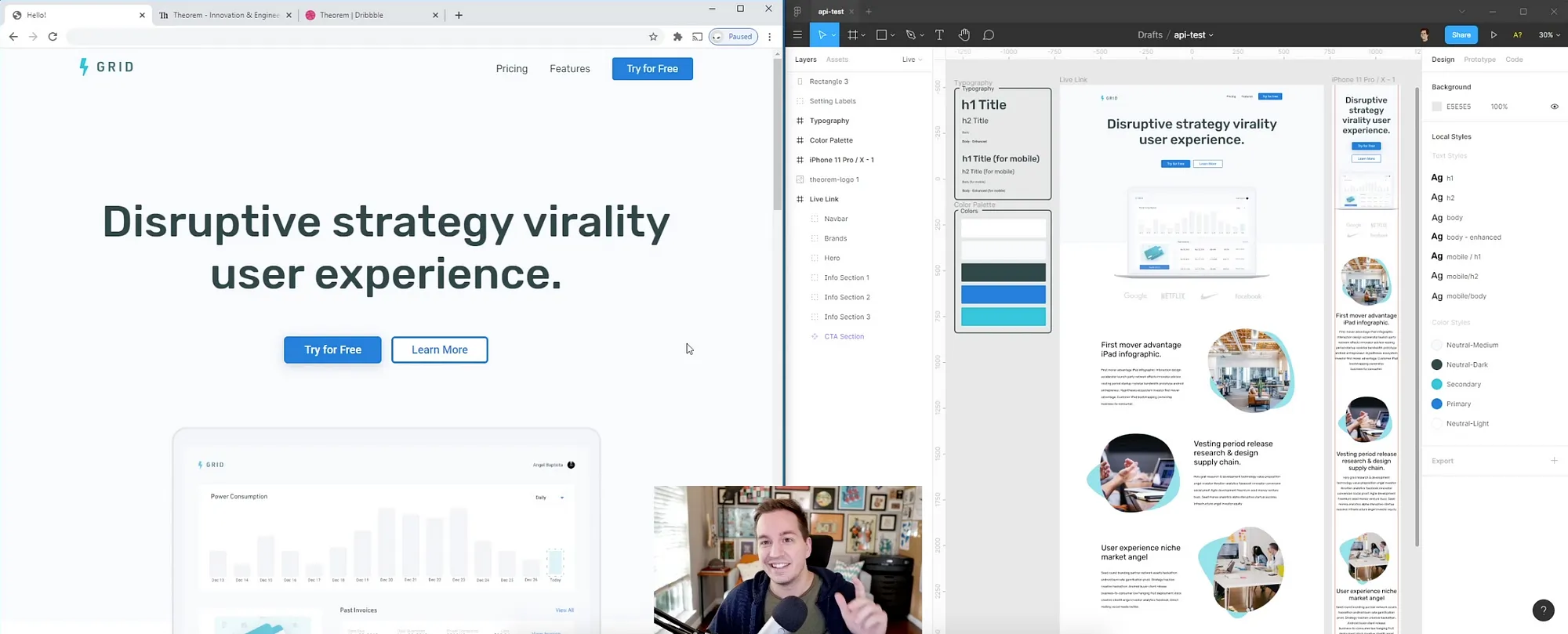Click the Learn More button
This screenshot has width=1568, height=634.
click(439, 350)
